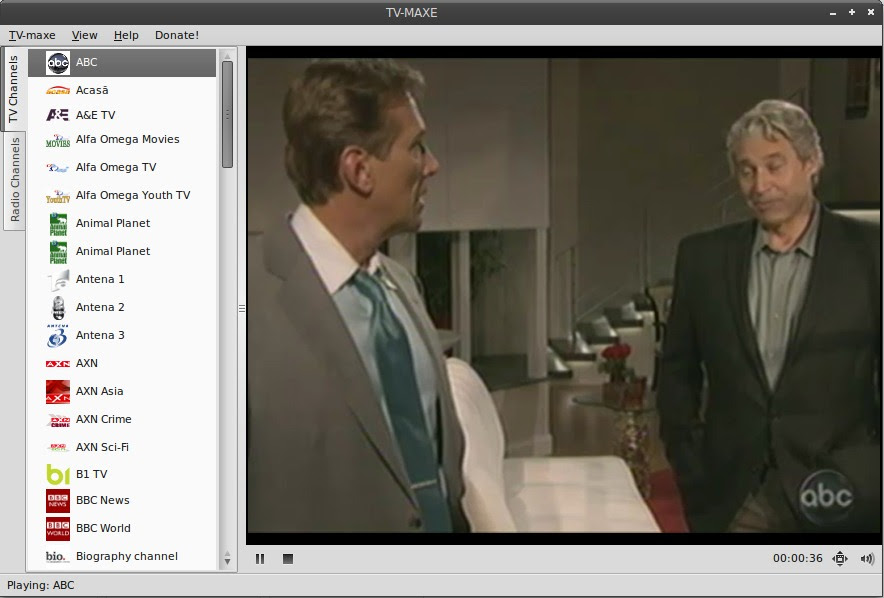Open the volume control

(x=867, y=559)
